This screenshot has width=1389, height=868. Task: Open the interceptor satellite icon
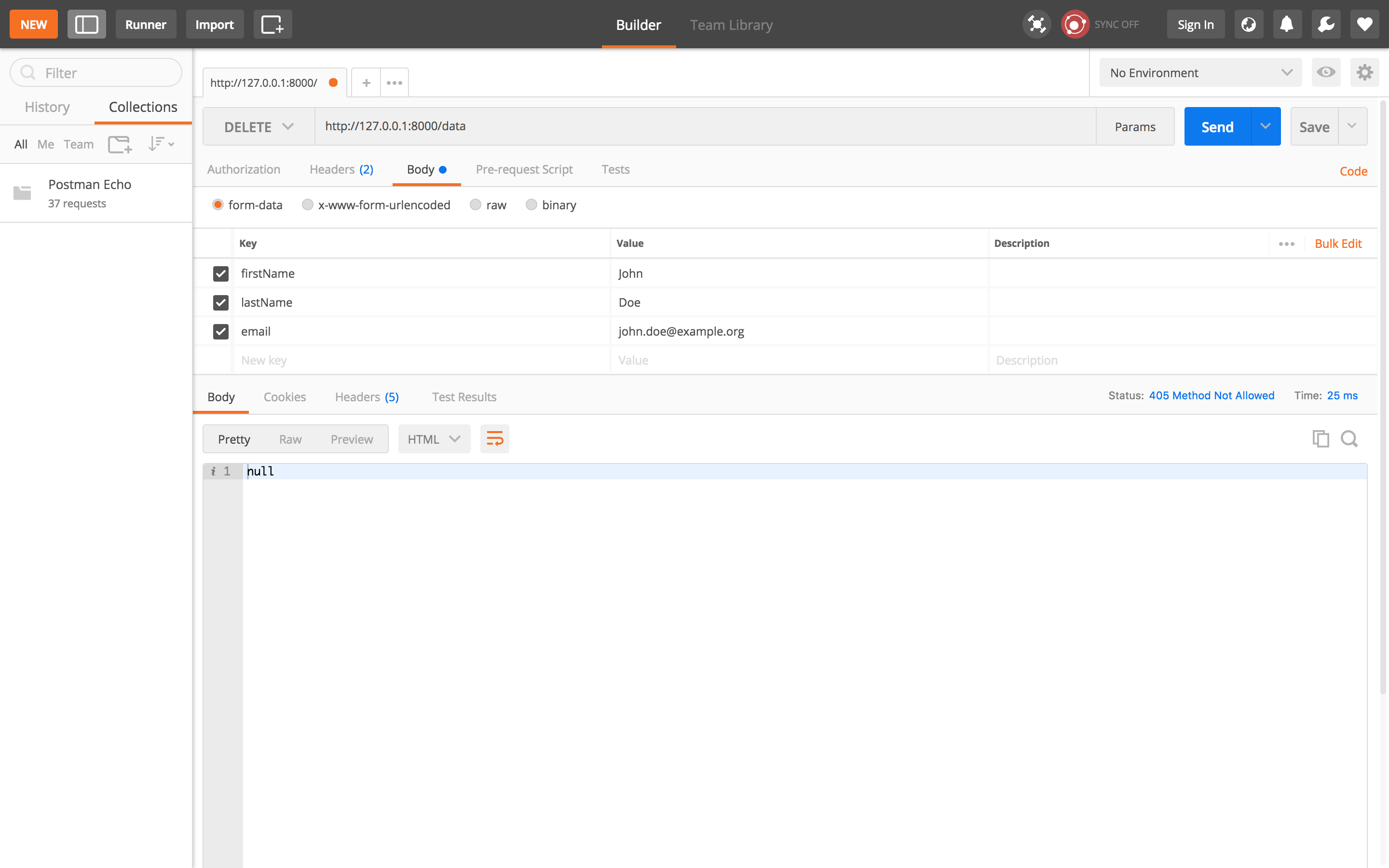[1036, 24]
